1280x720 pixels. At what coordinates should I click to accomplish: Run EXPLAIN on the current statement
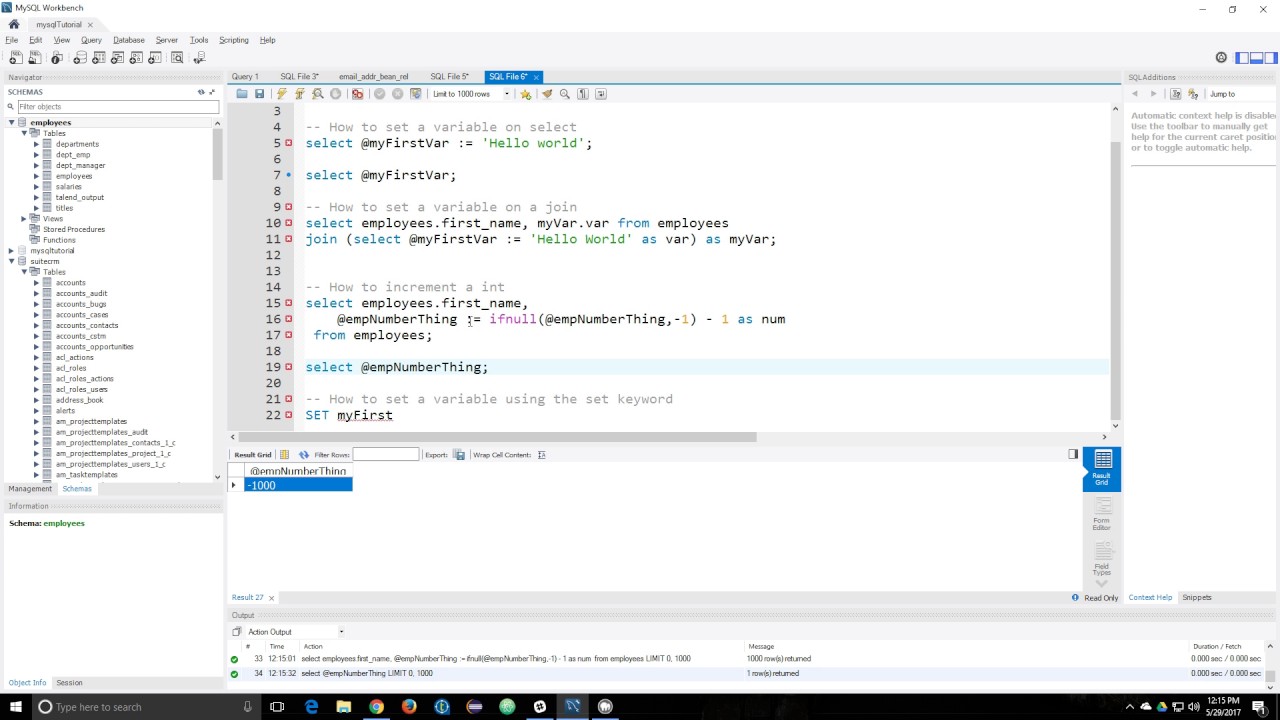pyautogui.click(x=317, y=93)
